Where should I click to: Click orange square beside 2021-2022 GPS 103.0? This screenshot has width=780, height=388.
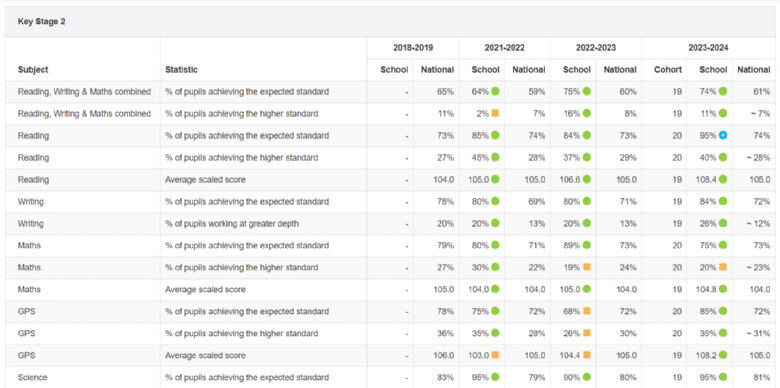pyautogui.click(x=495, y=355)
